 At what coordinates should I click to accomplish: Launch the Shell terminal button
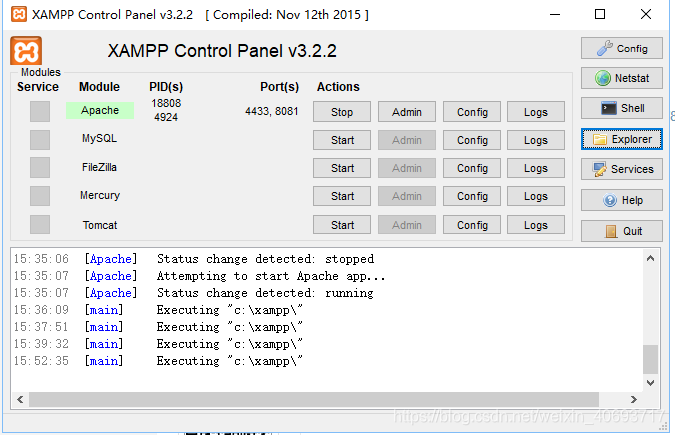pyautogui.click(x=622, y=108)
